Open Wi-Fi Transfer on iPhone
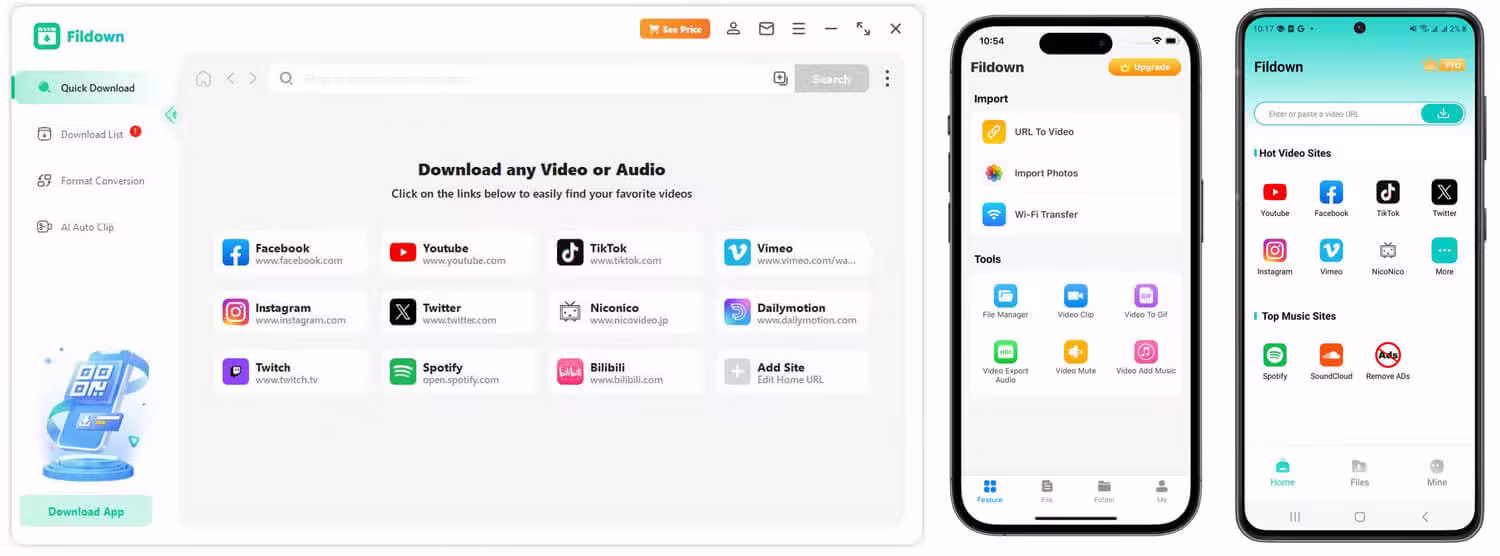The image size is (1500, 556). (1076, 214)
